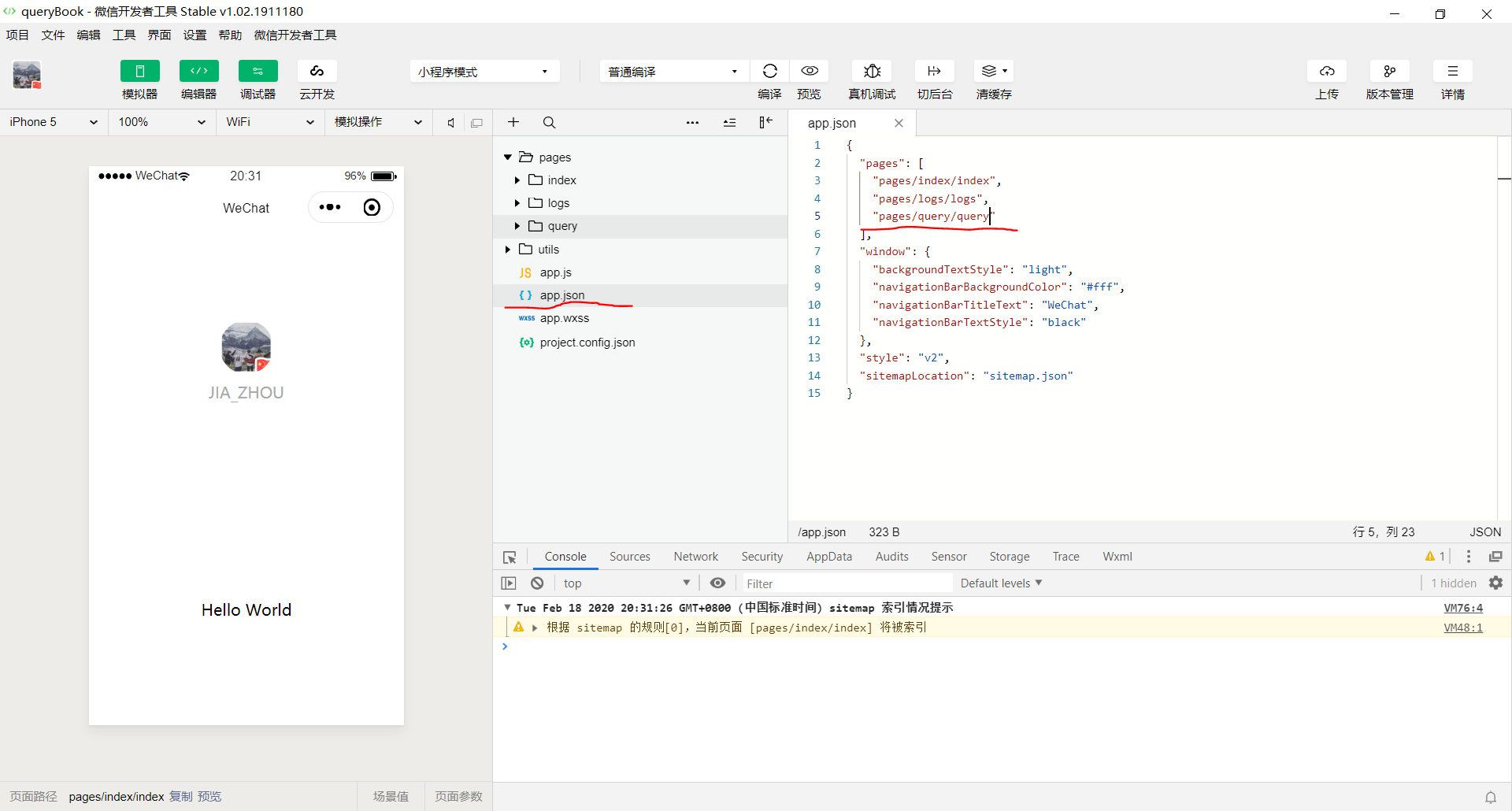
Task: Click the inspect element picker icon
Action: point(510,557)
